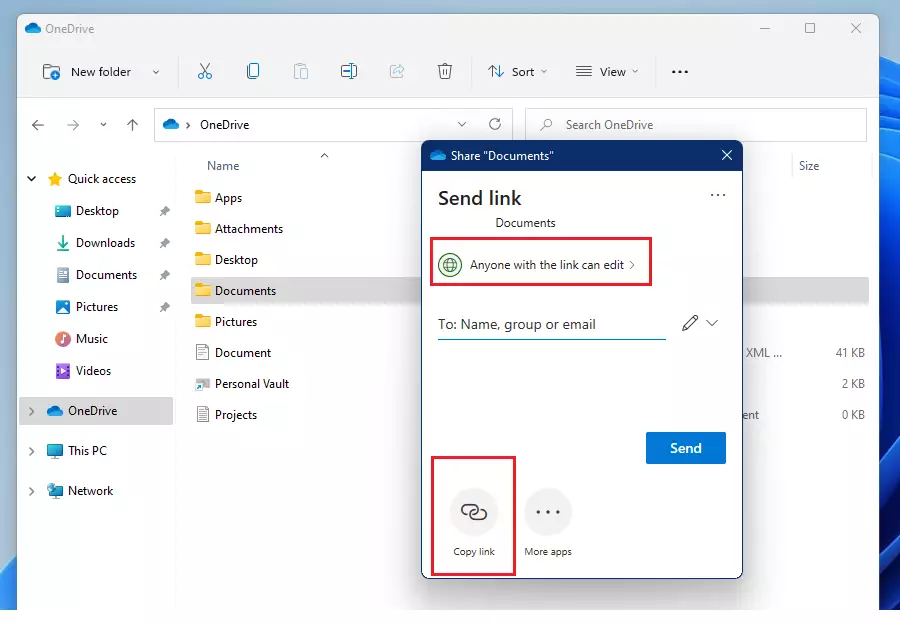Click the Paste clipboard icon

tap(301, 71)
